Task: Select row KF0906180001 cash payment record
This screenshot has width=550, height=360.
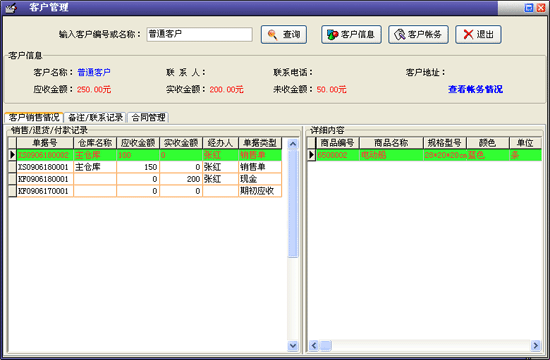Action: [145, 179]
